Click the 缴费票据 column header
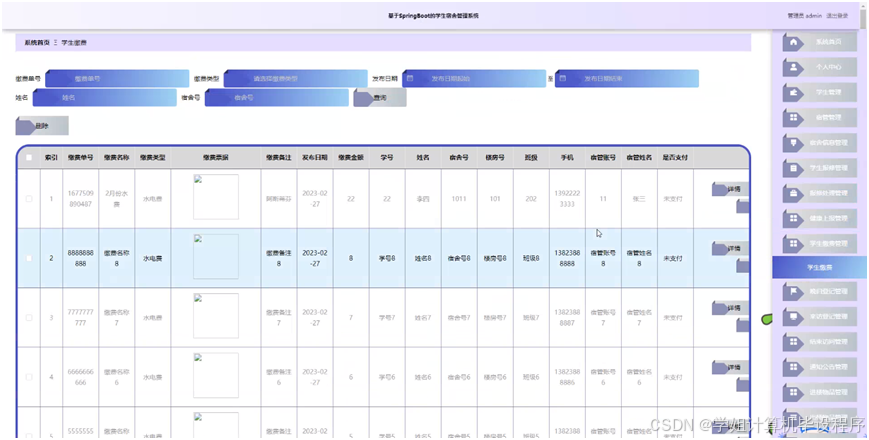The height and width of the screenshot is (440, 869). pos(216,157)
